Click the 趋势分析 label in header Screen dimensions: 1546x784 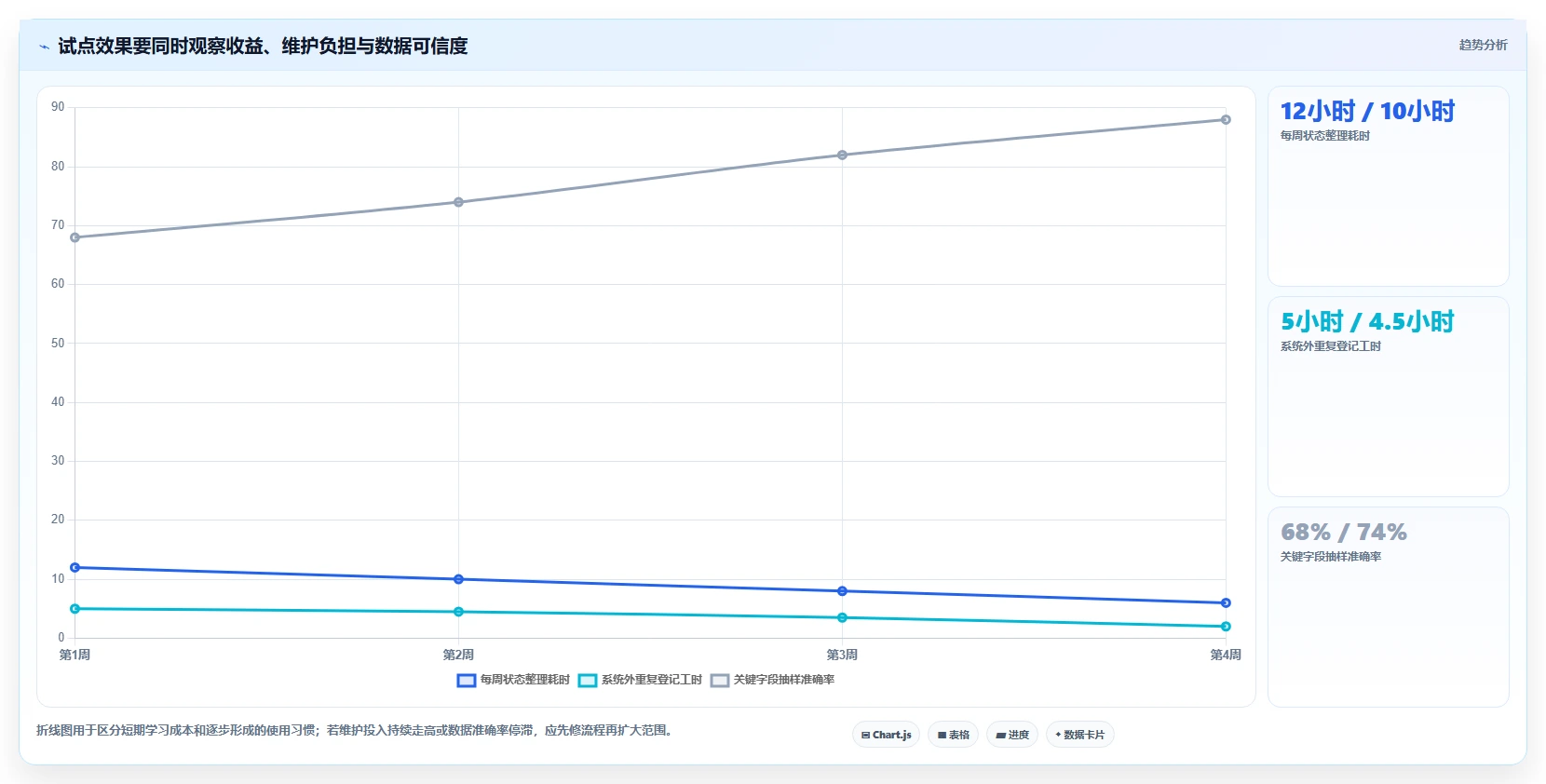pos(1483,45)
